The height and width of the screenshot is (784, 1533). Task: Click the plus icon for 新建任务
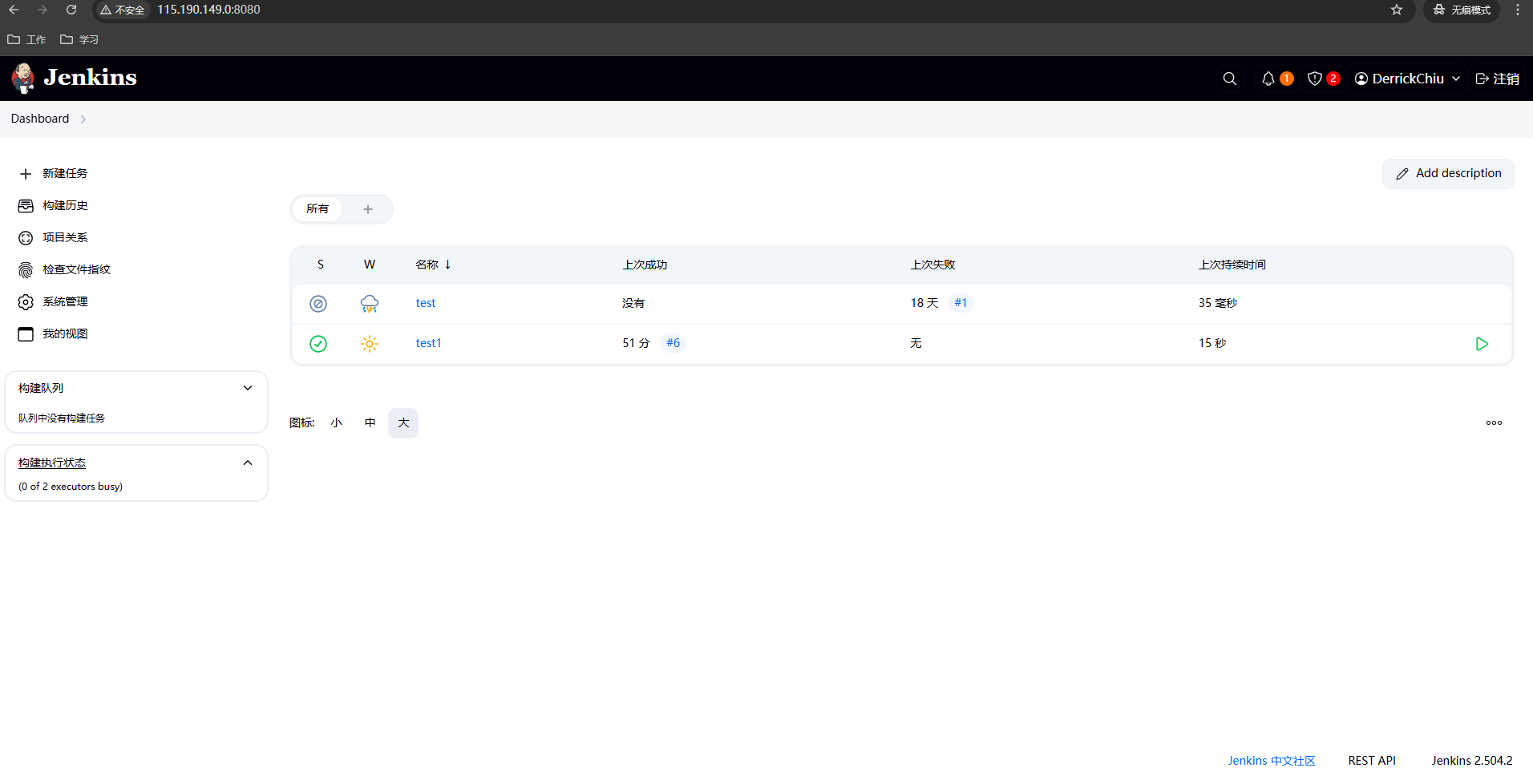(x=26, y=174)
